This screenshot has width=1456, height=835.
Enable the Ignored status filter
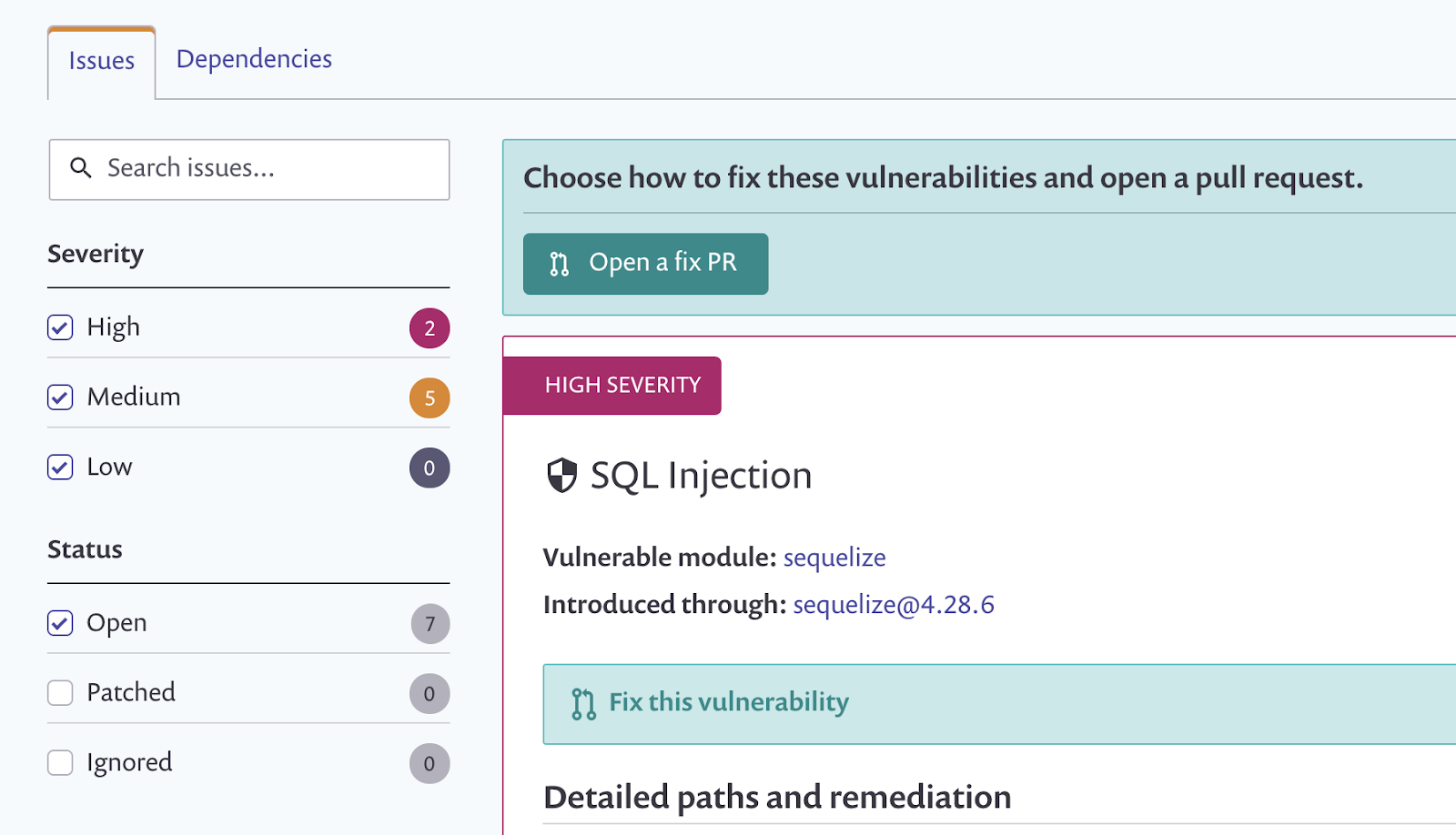pos(60,763)
